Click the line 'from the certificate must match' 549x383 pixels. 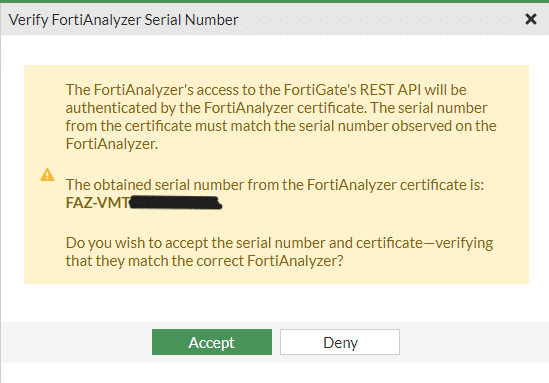281,126
